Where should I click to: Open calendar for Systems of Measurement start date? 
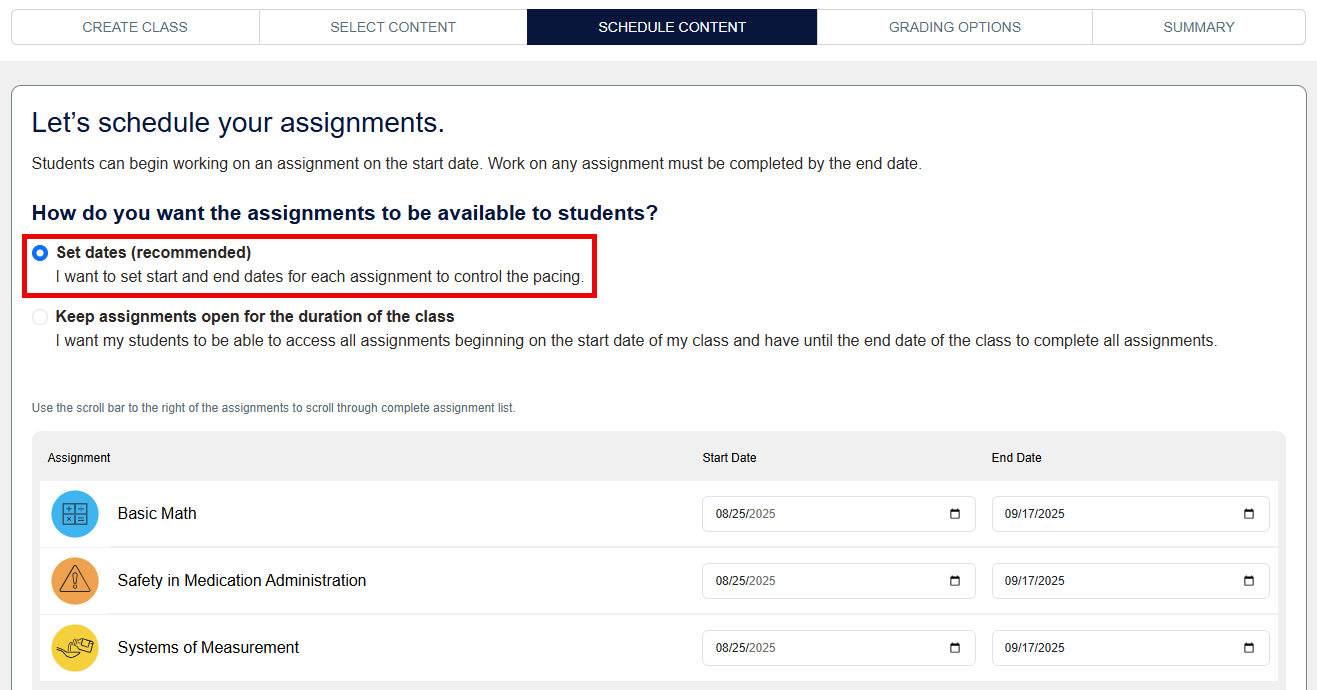click(x=955, y=648)
